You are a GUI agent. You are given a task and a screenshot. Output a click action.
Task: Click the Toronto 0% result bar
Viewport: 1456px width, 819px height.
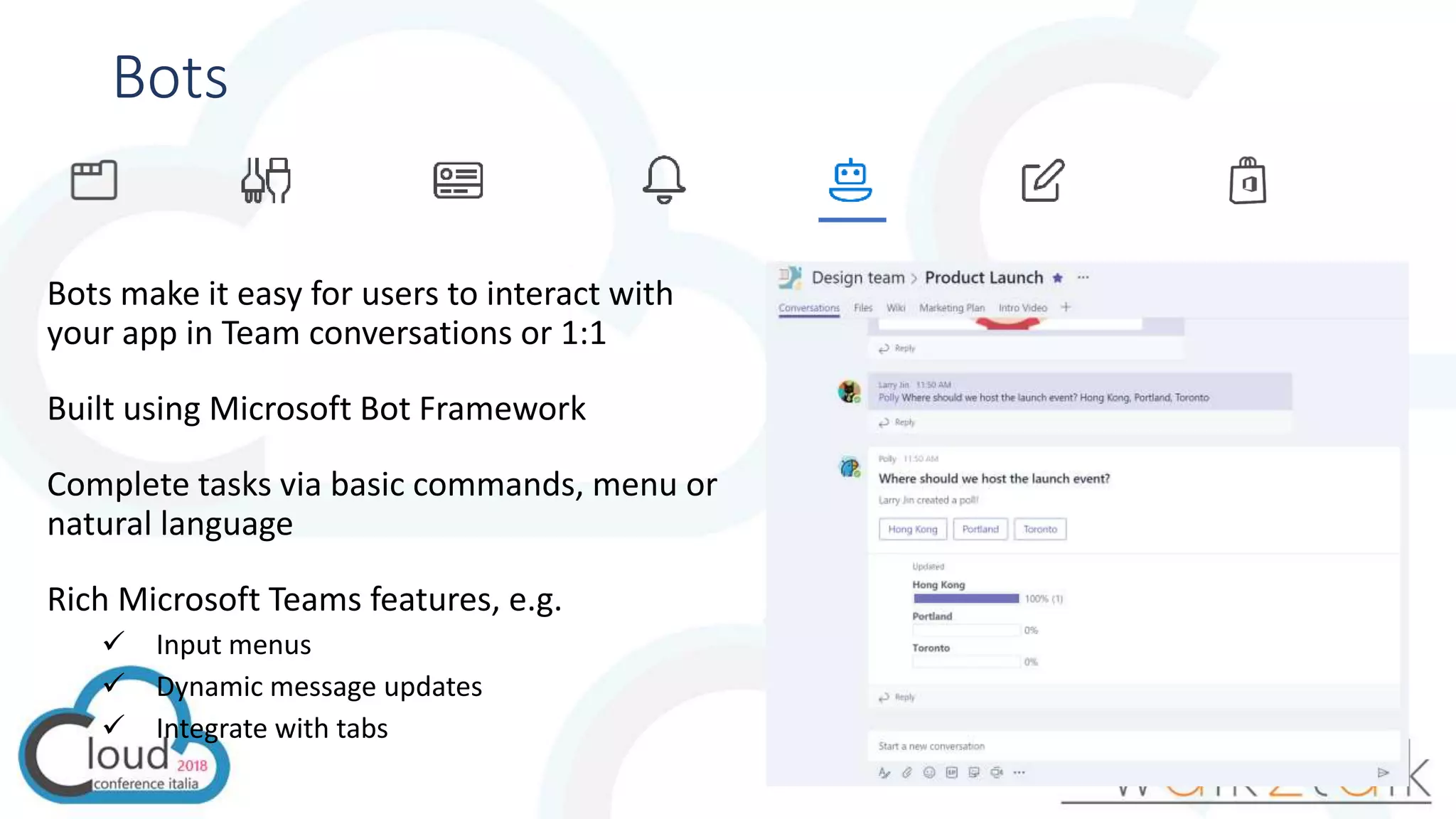(966, 662)
